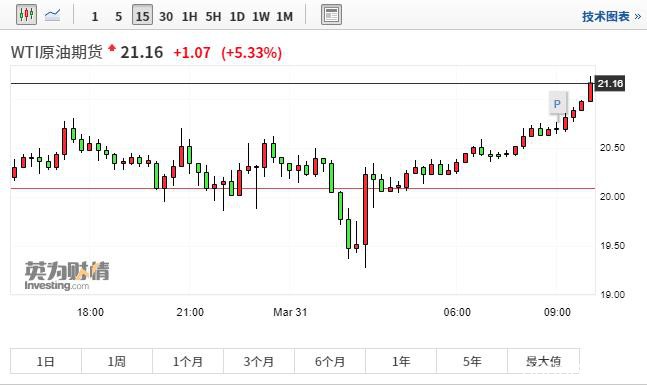Choose the 1周 time range
The height and width of the screenshot is (385, 647).
[x=117, y=361]
